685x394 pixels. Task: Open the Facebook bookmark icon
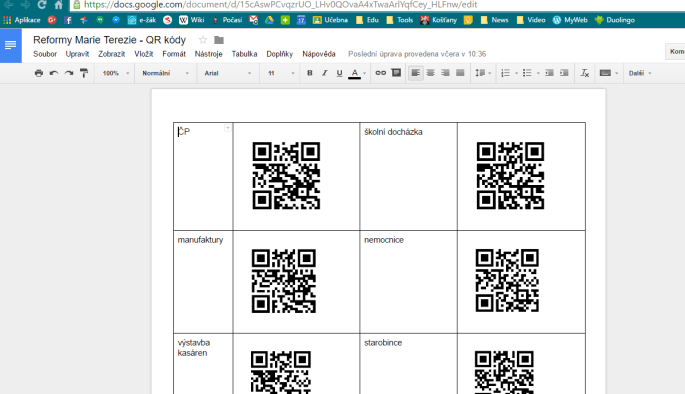tap(68, 20)
